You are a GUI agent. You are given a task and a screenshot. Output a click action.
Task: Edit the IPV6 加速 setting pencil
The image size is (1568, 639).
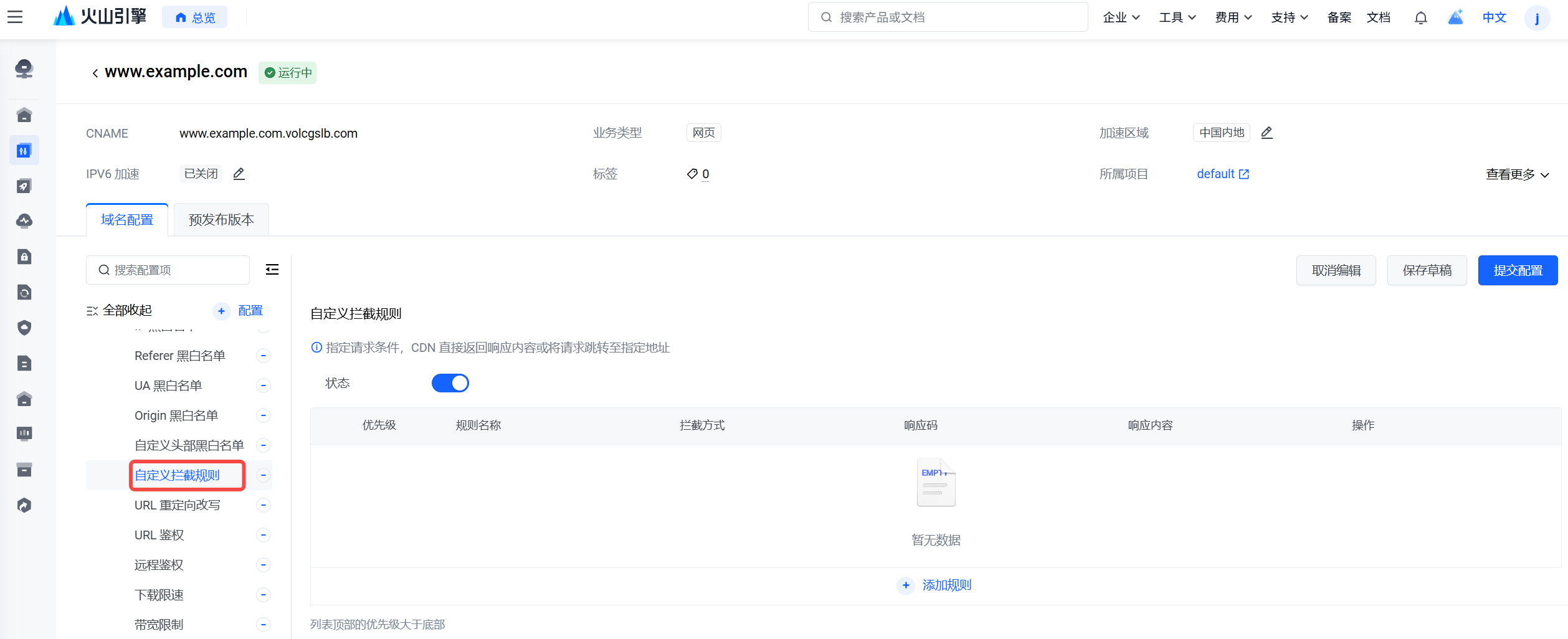(239, 174)
